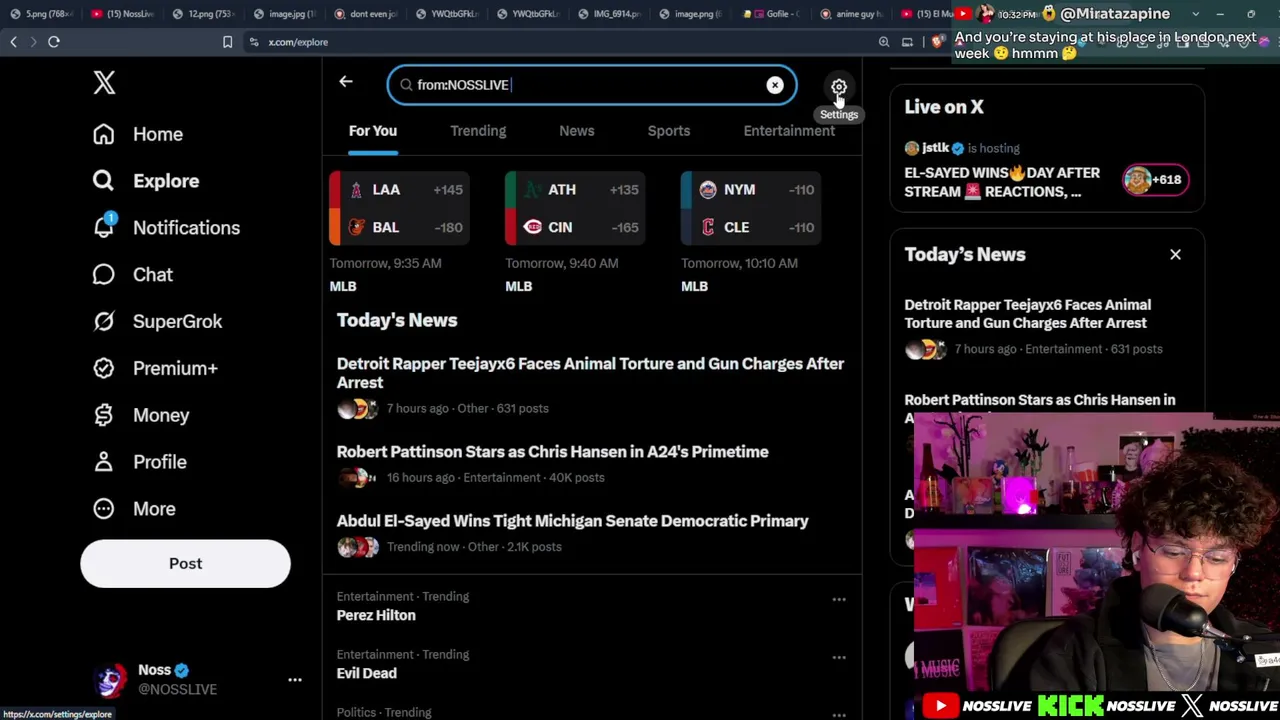Click the bookmark icon in the address bar

(x=228, y=42)
